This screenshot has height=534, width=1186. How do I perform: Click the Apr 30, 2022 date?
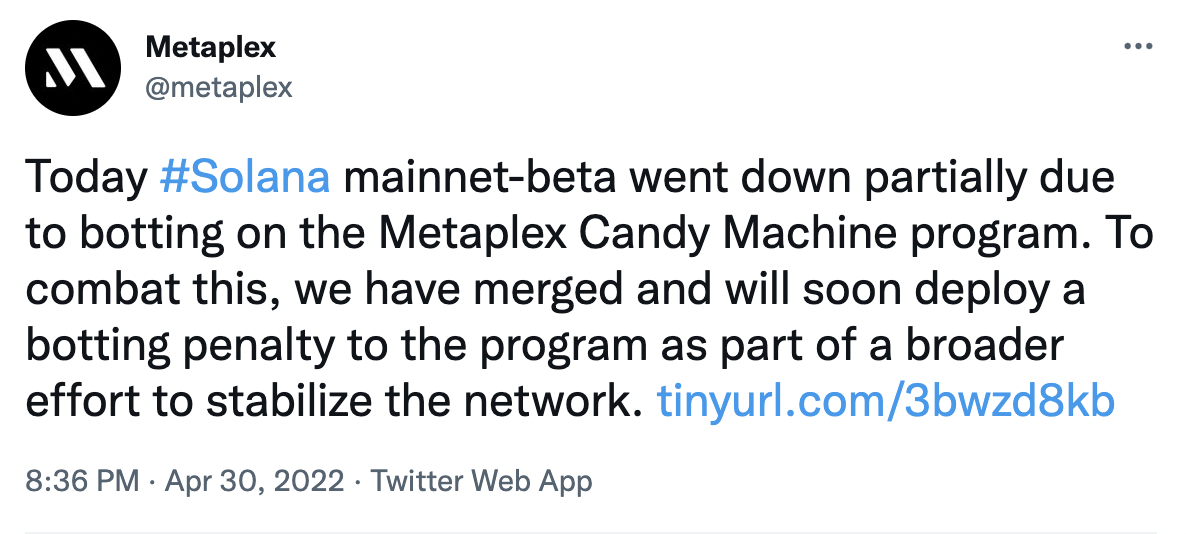coord(253,481)
